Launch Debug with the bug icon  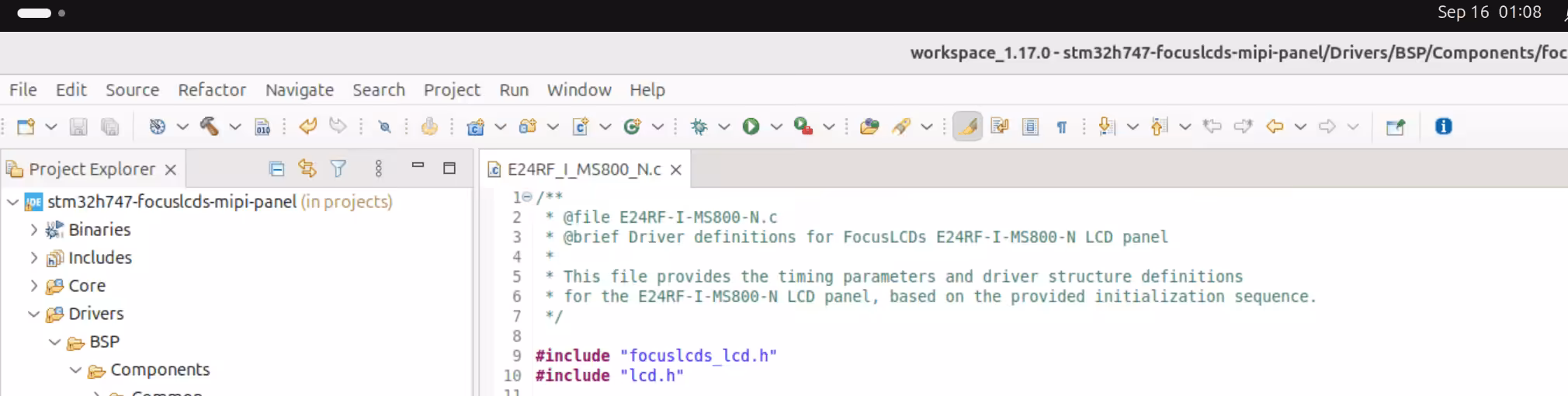[699, 127]
